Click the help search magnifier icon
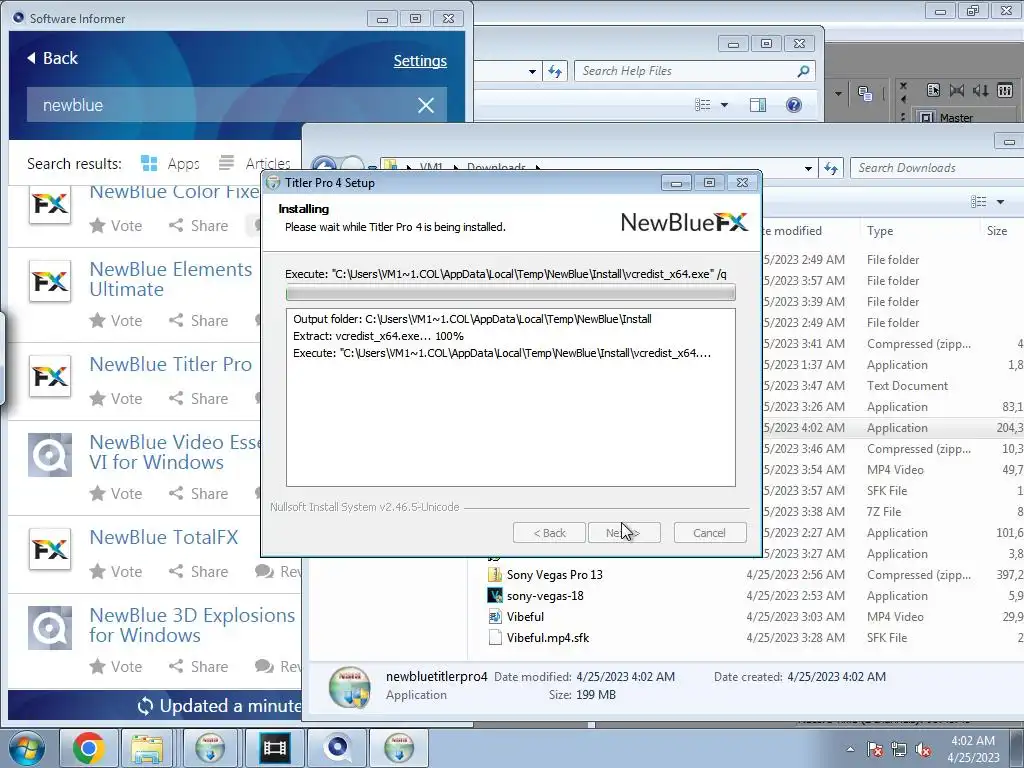 coord(803,71)
